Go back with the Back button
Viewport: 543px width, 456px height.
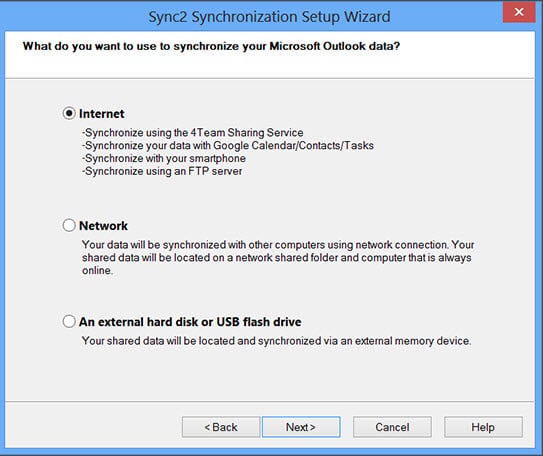(221, 427)
